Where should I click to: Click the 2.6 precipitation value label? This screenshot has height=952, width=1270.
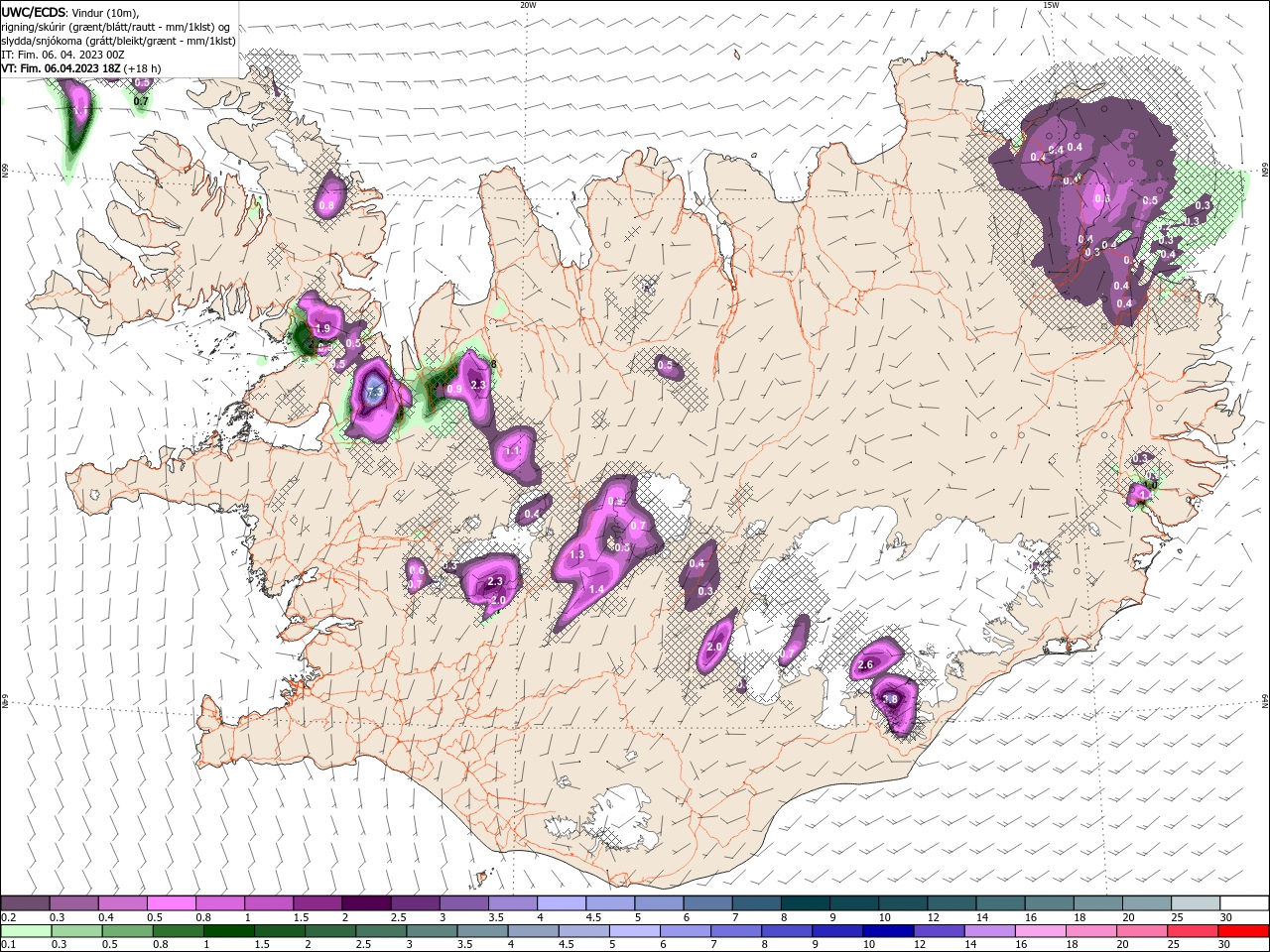pos(864,665)
